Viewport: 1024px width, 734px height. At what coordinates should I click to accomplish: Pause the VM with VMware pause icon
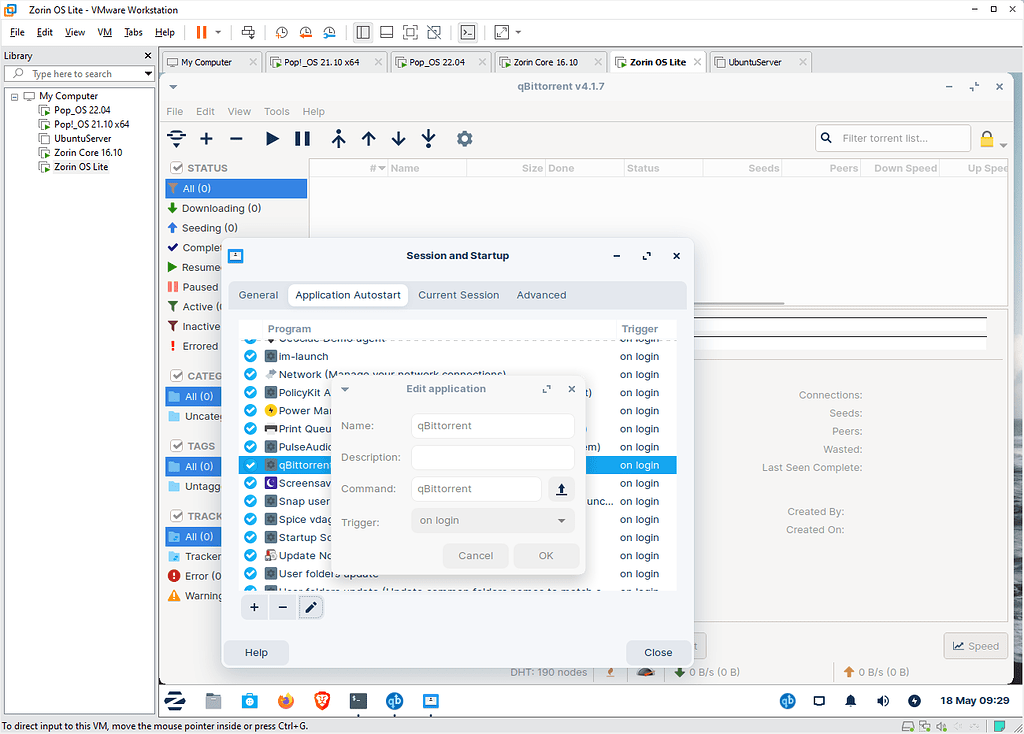[202, 32]
